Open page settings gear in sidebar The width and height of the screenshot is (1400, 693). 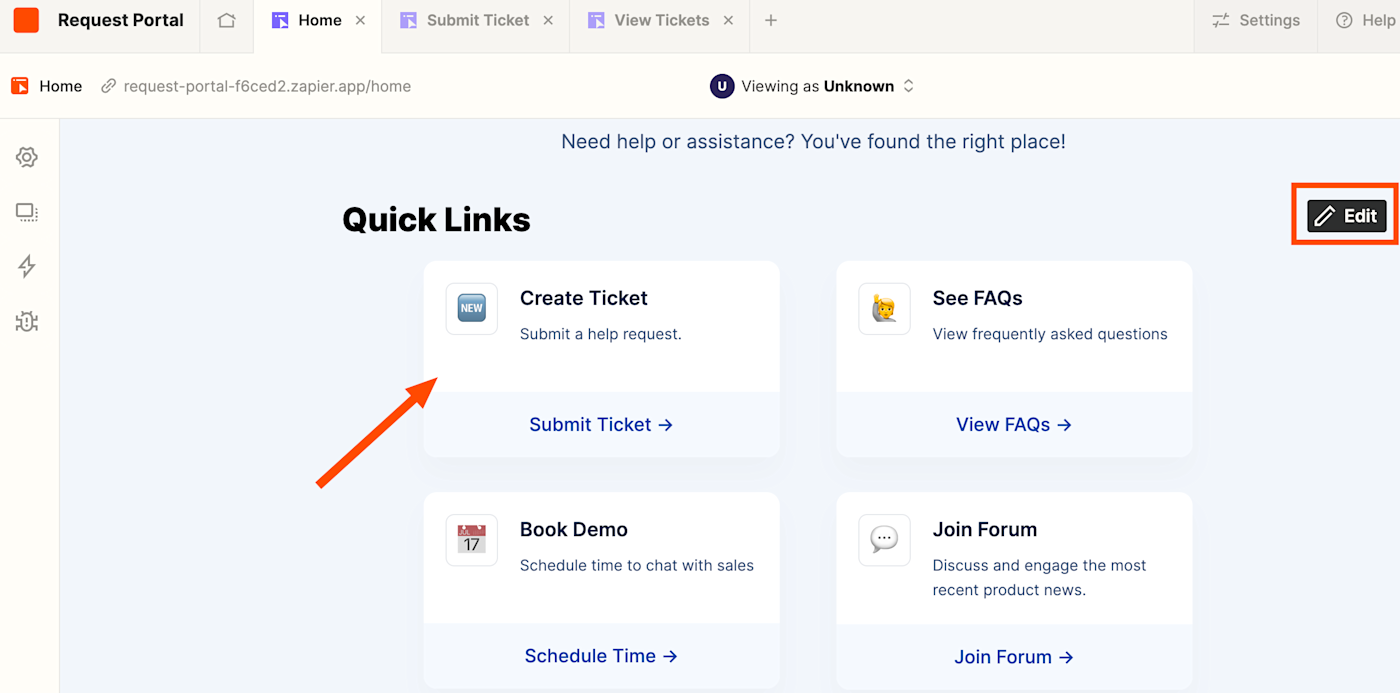coord(27,157)
